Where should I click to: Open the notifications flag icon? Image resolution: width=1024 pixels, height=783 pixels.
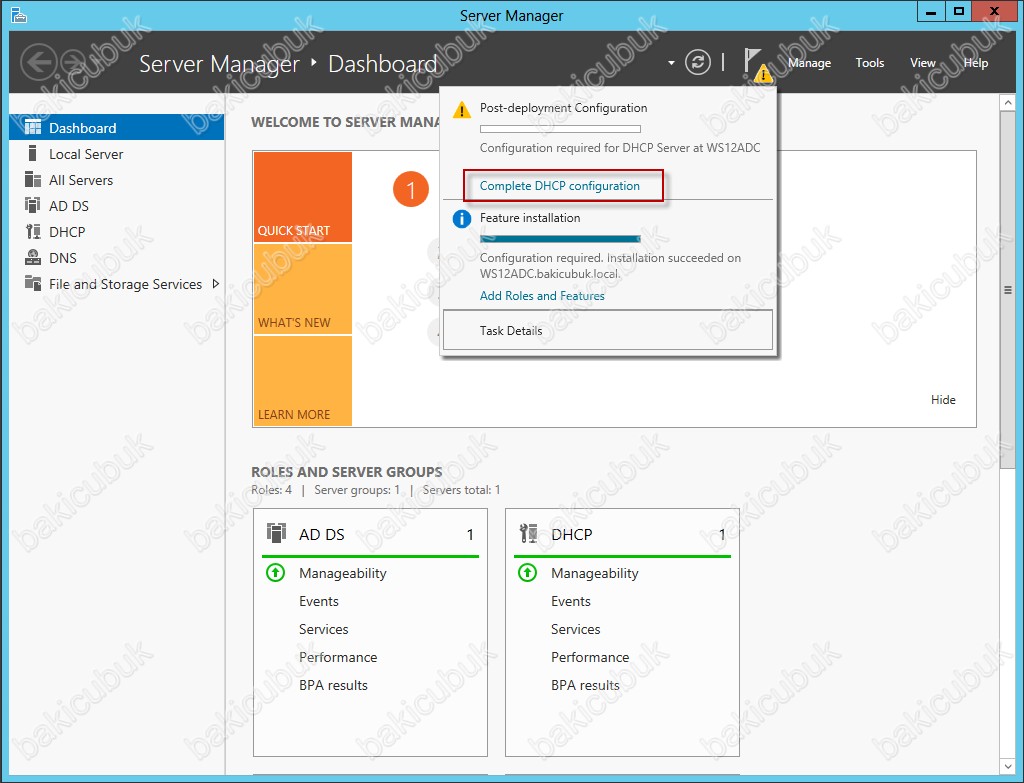click(x=756, y=65)
